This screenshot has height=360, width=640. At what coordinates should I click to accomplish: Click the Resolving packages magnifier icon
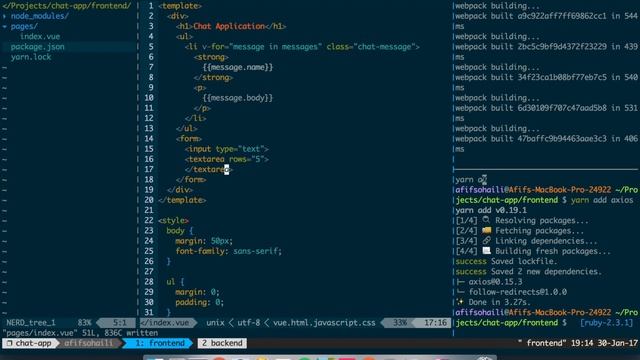tap(486, 220)
